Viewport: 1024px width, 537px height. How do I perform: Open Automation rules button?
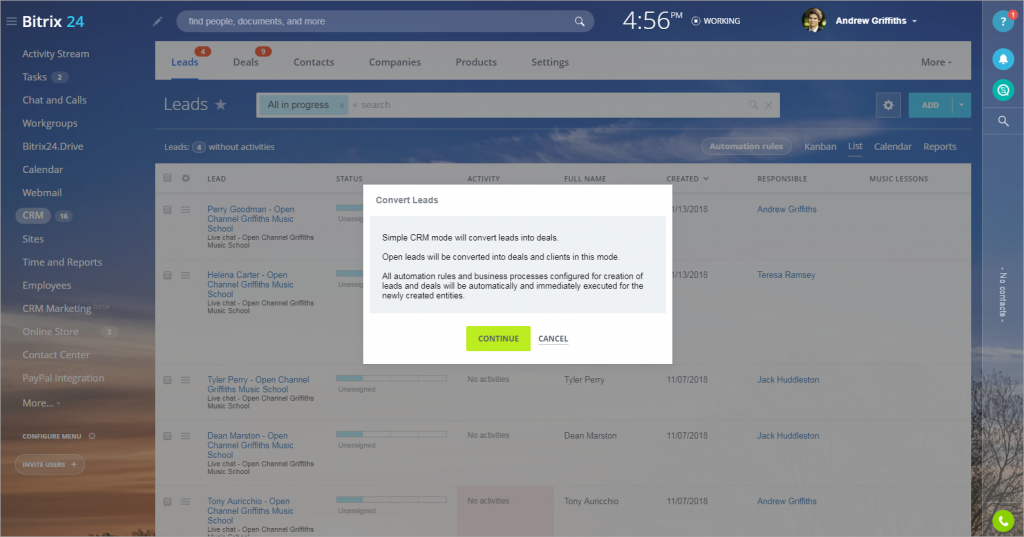746,146
